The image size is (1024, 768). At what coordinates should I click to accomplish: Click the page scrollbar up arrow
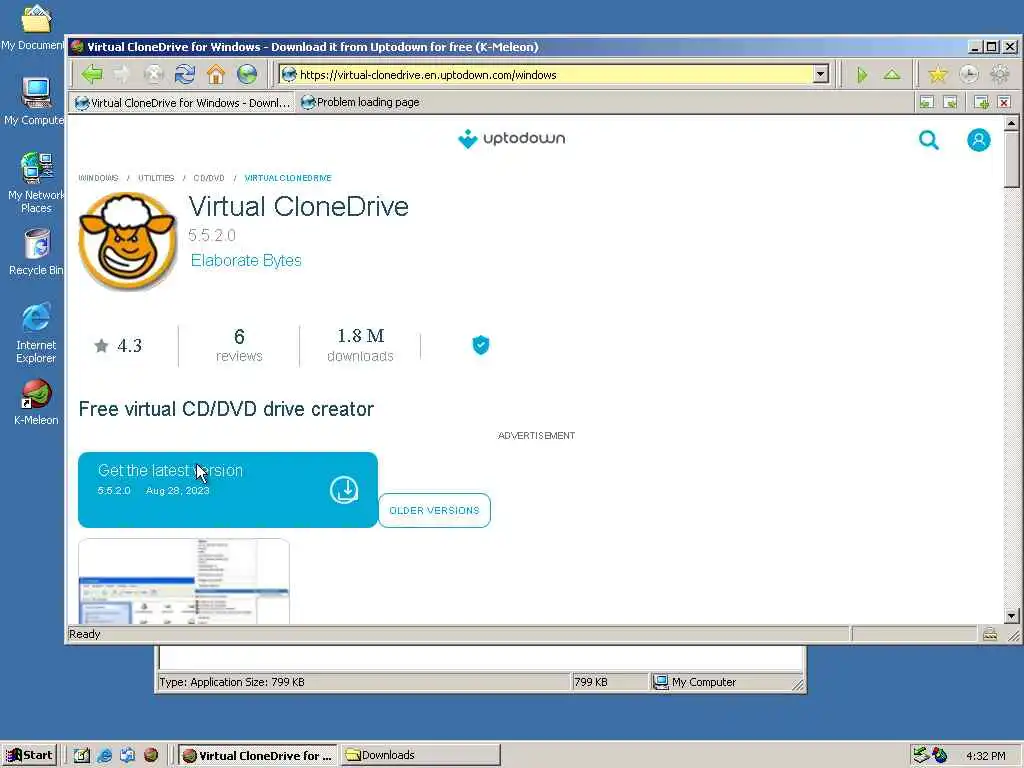pyautogui.click(x=1012, y=123)
